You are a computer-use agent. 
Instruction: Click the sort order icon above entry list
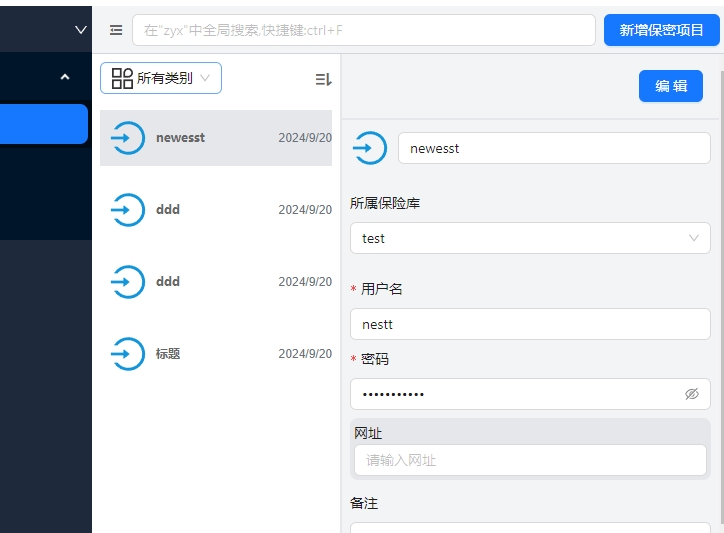point(323,79)
